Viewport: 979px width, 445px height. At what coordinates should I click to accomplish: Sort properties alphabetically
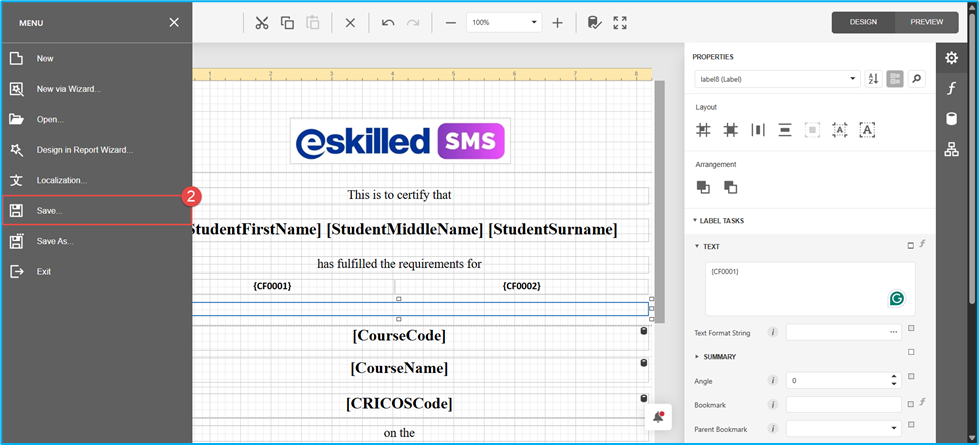pyautogui.click(x=873, y=79)
